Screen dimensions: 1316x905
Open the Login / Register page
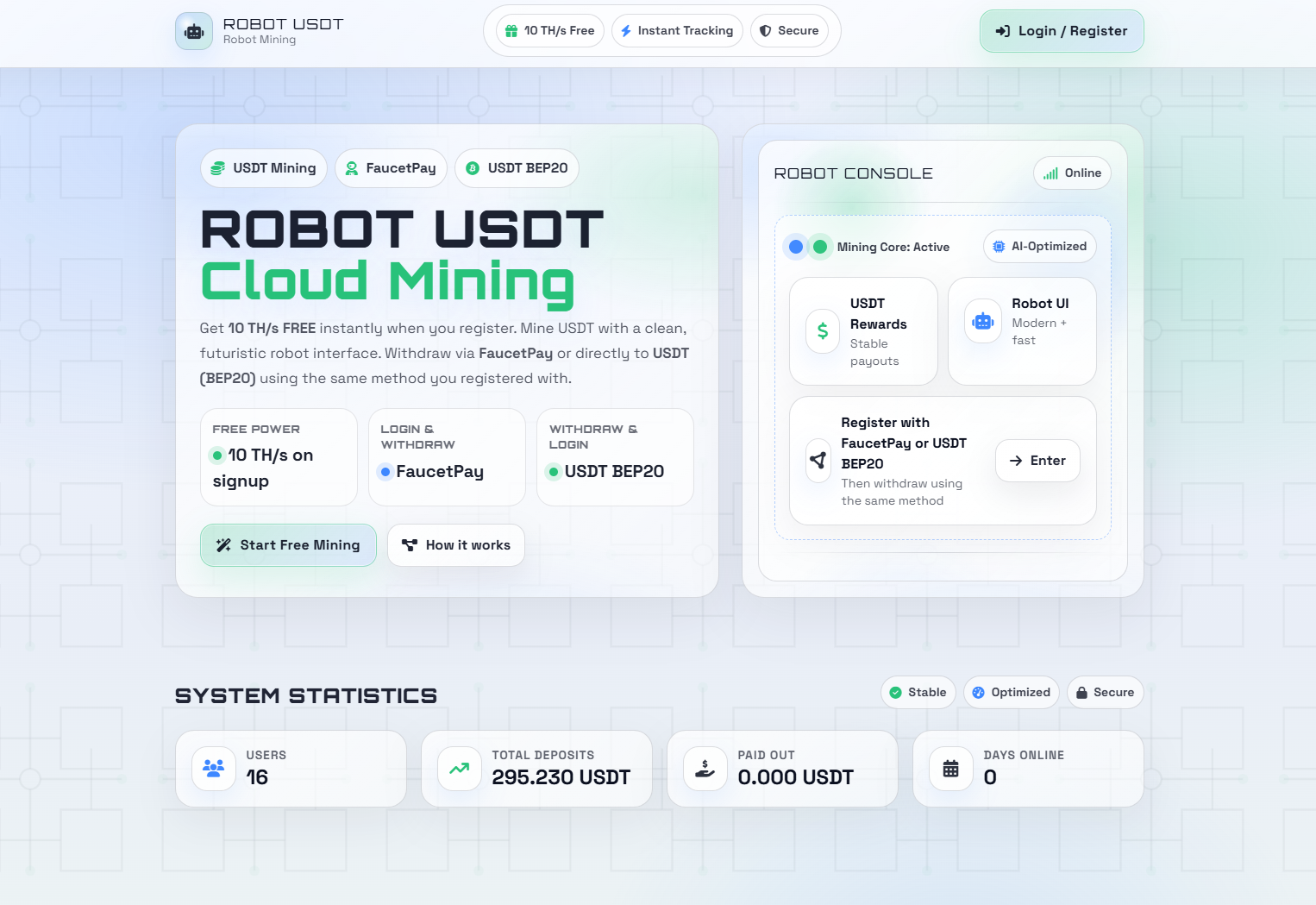(x=1062, y=30)
